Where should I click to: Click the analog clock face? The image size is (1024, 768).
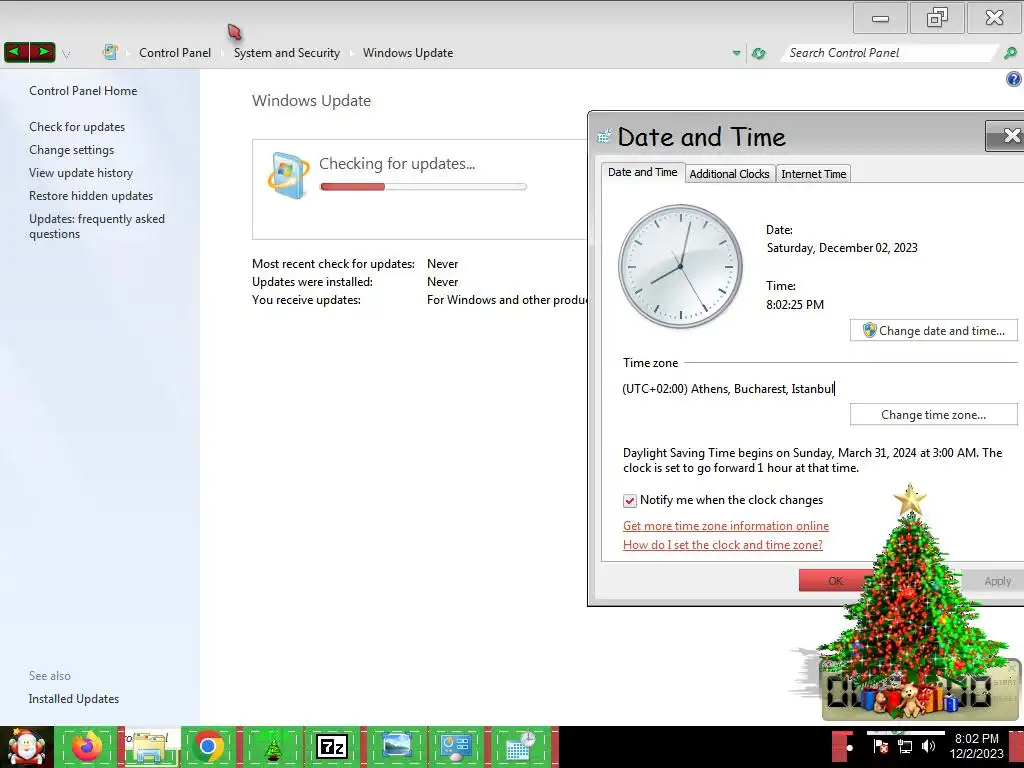(x=680, y=266)
